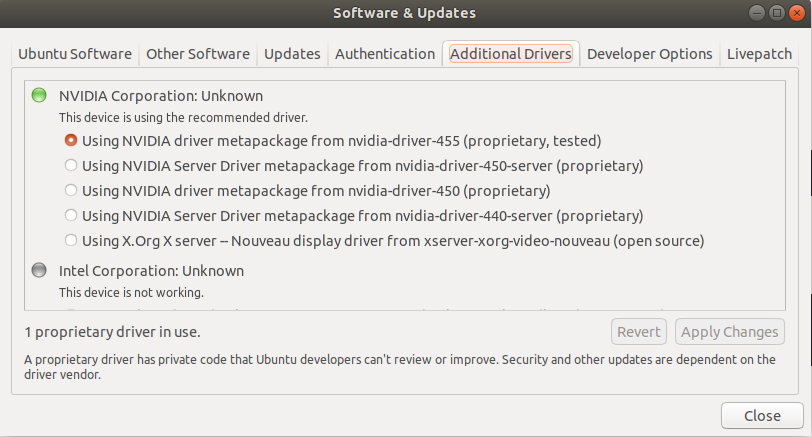
Task: Go to the Updates tab
Action: coord(292,54)
